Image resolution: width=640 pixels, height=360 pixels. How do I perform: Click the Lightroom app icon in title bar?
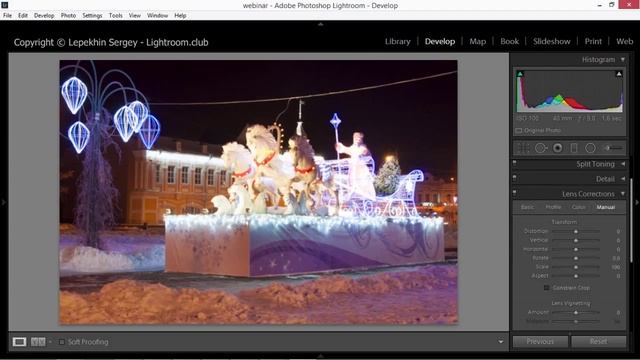[4, 5]
